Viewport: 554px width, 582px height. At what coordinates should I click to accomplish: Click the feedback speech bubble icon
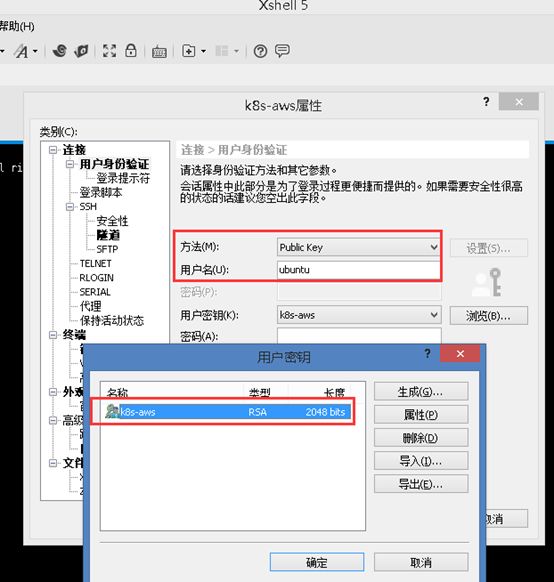click(282, 51)
